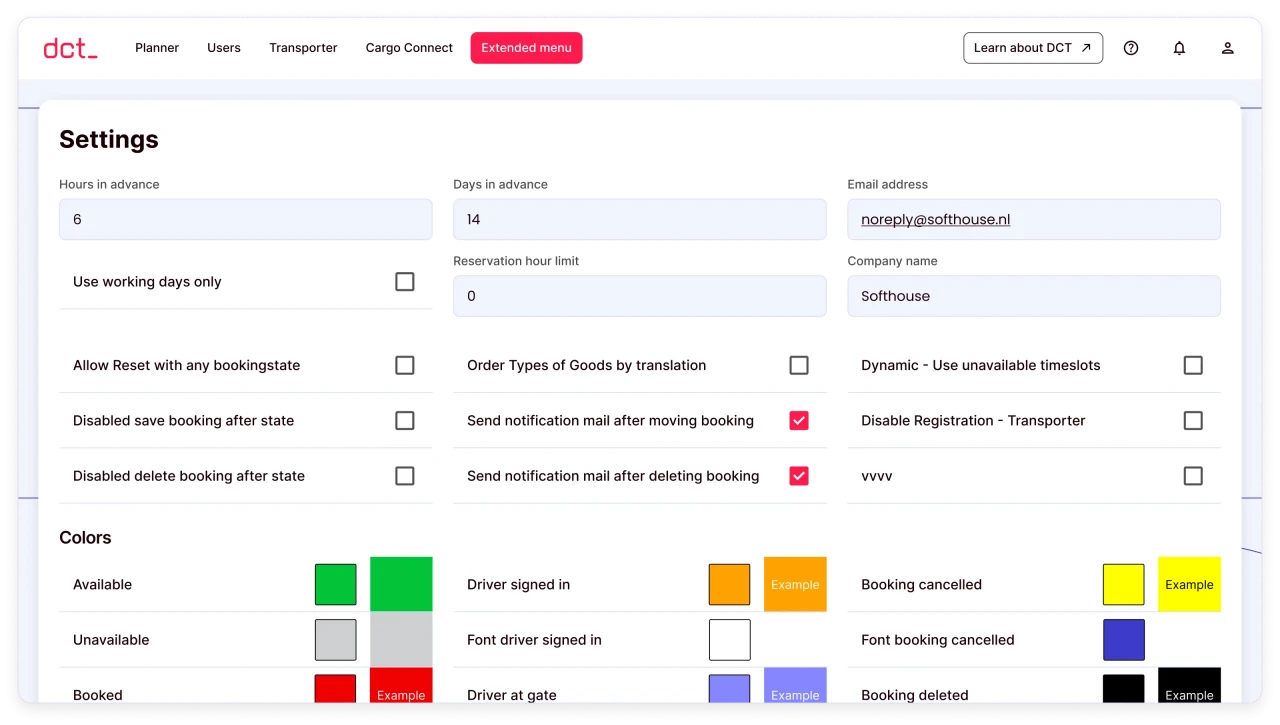Open the notifications bell
1280x725 pixels.
coord(1179,48)
